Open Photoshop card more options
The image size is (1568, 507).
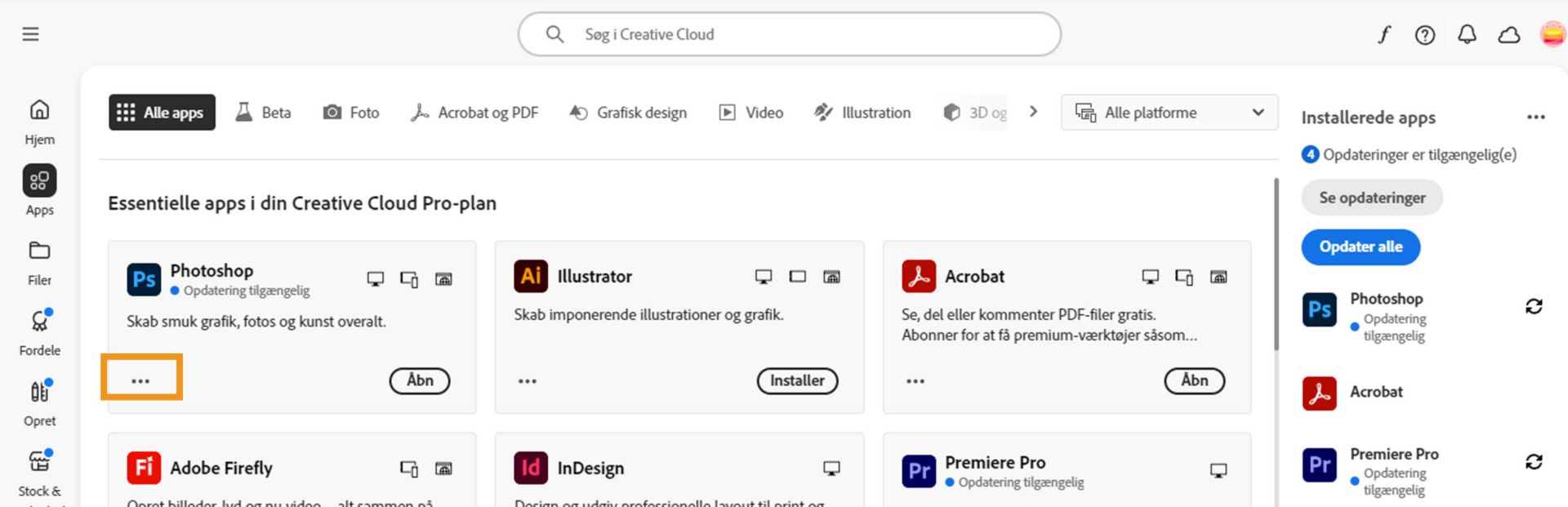[140, 380]
